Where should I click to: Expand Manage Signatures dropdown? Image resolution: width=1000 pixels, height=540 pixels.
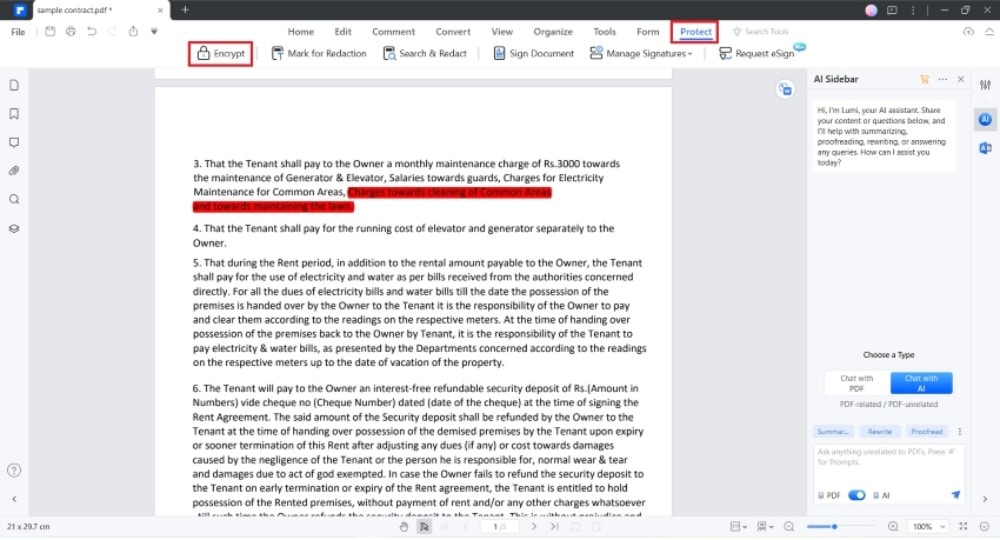pyautogui.click(x=641, y=54)
